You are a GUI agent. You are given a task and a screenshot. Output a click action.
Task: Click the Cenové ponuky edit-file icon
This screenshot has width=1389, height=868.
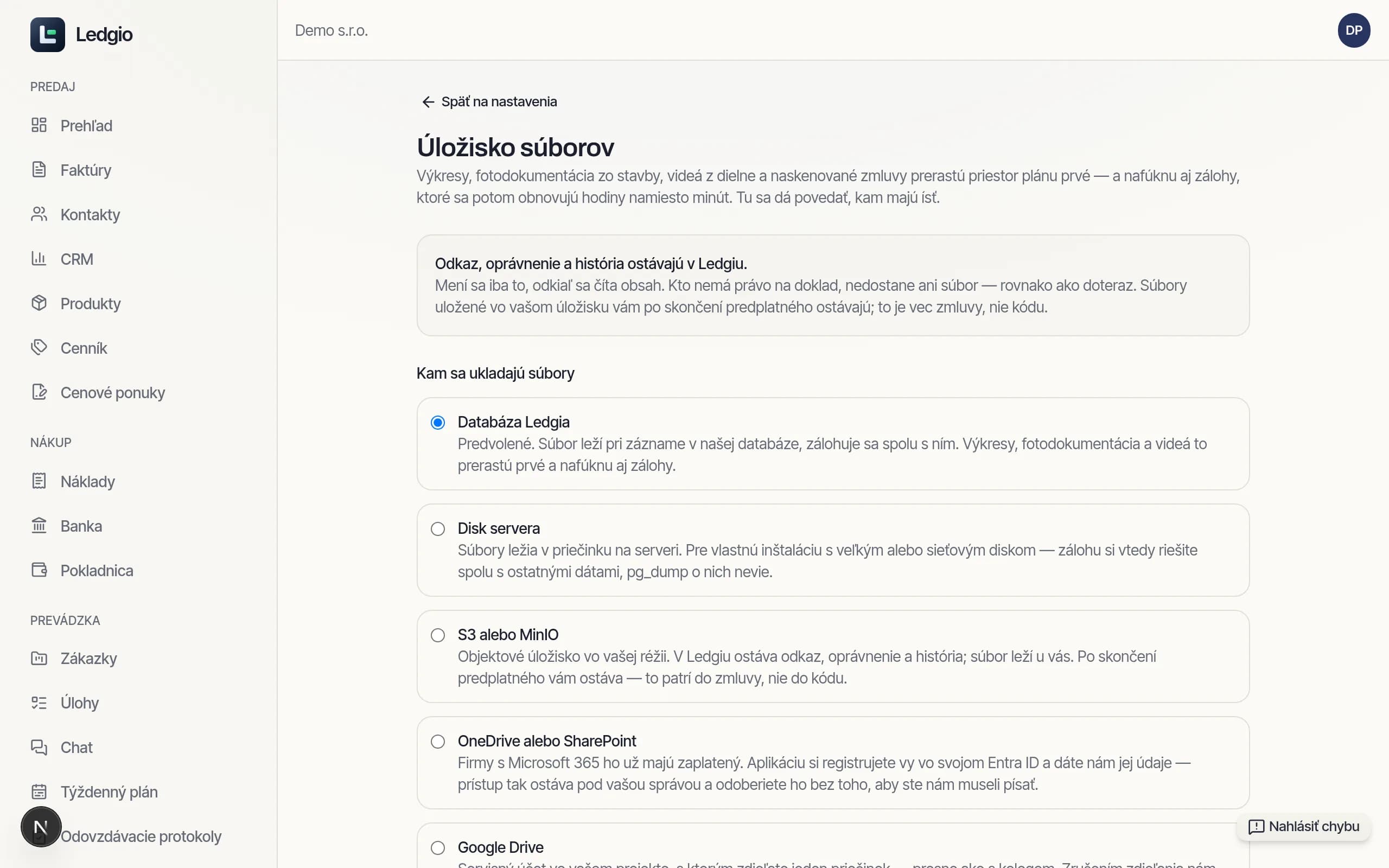[39, 392]
